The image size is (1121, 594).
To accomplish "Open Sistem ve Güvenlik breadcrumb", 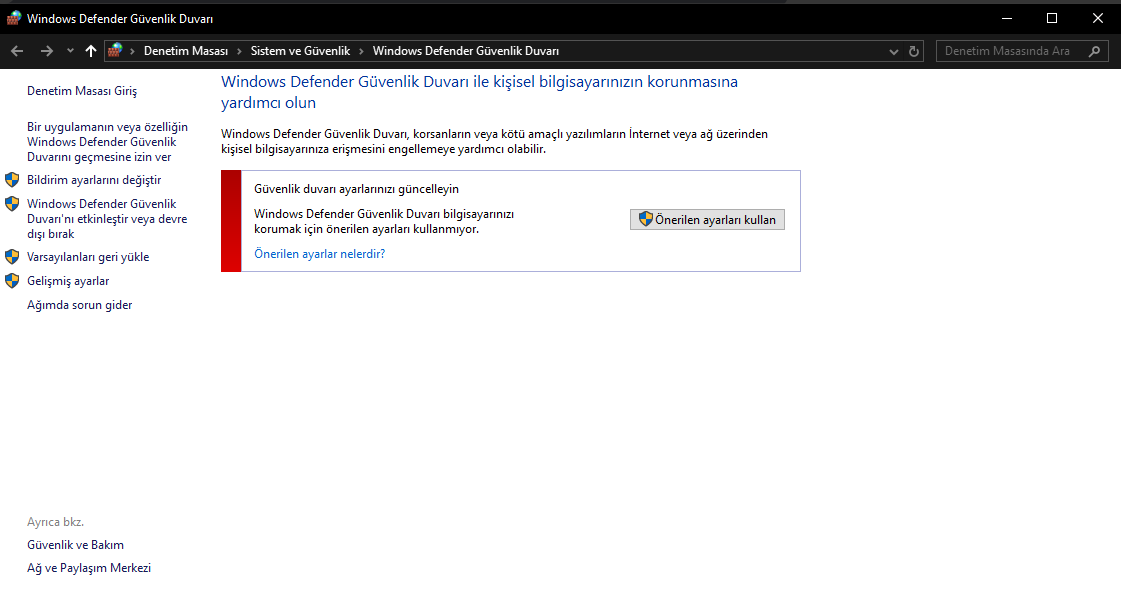I will 300,51.
